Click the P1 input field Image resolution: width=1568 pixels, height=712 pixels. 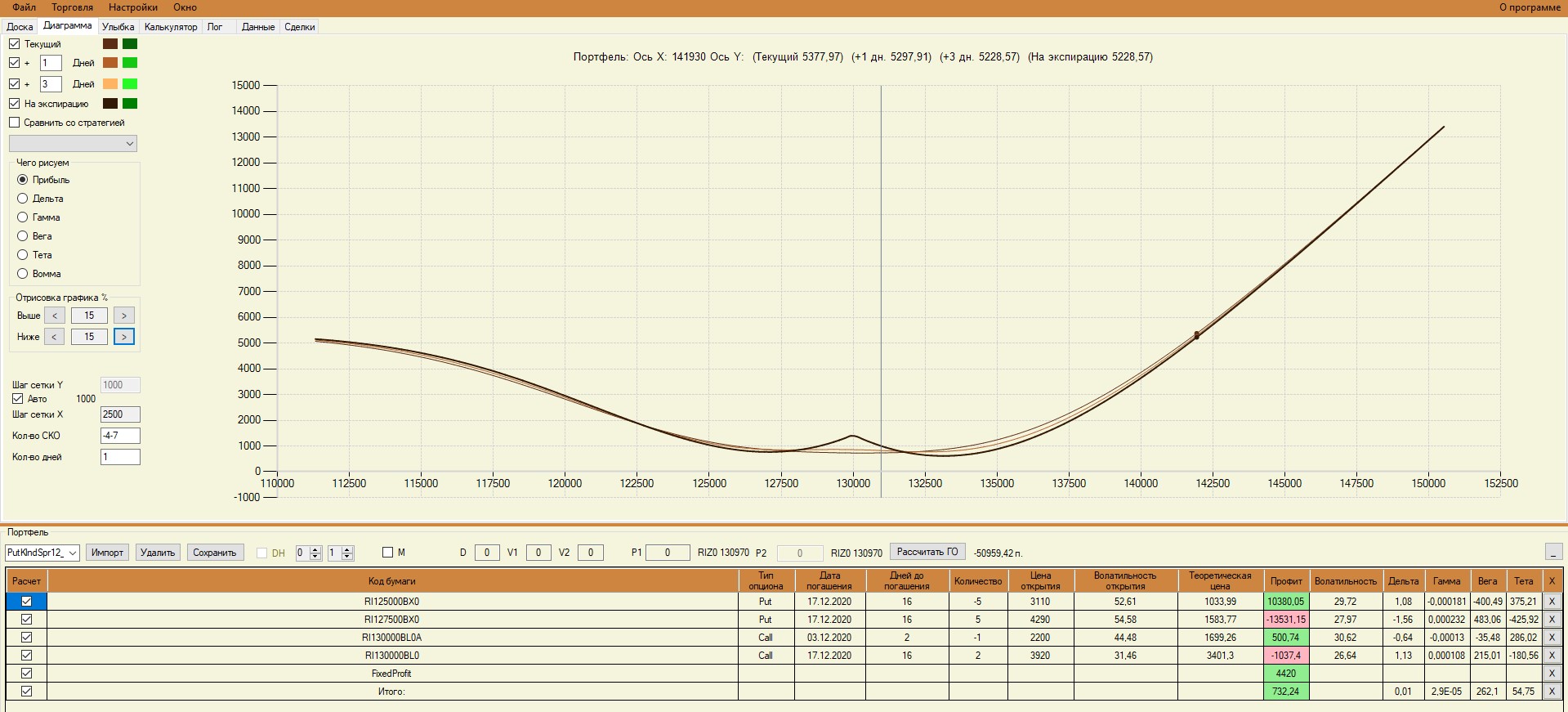point(668,553)
